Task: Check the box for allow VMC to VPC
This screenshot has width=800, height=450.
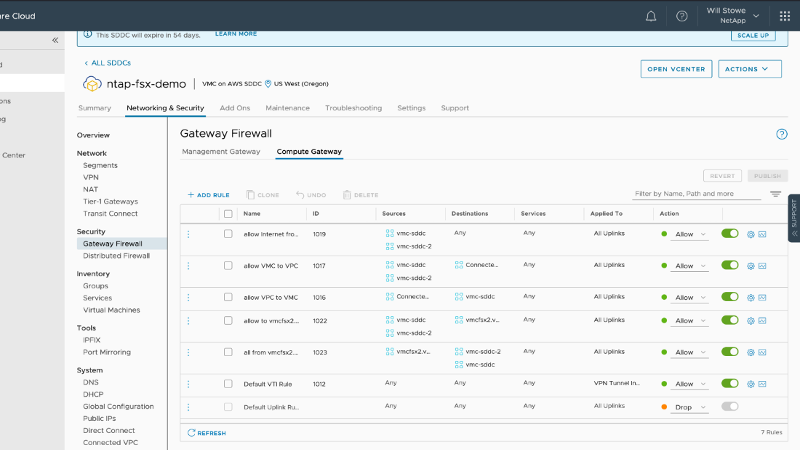Action: (228, 265)
